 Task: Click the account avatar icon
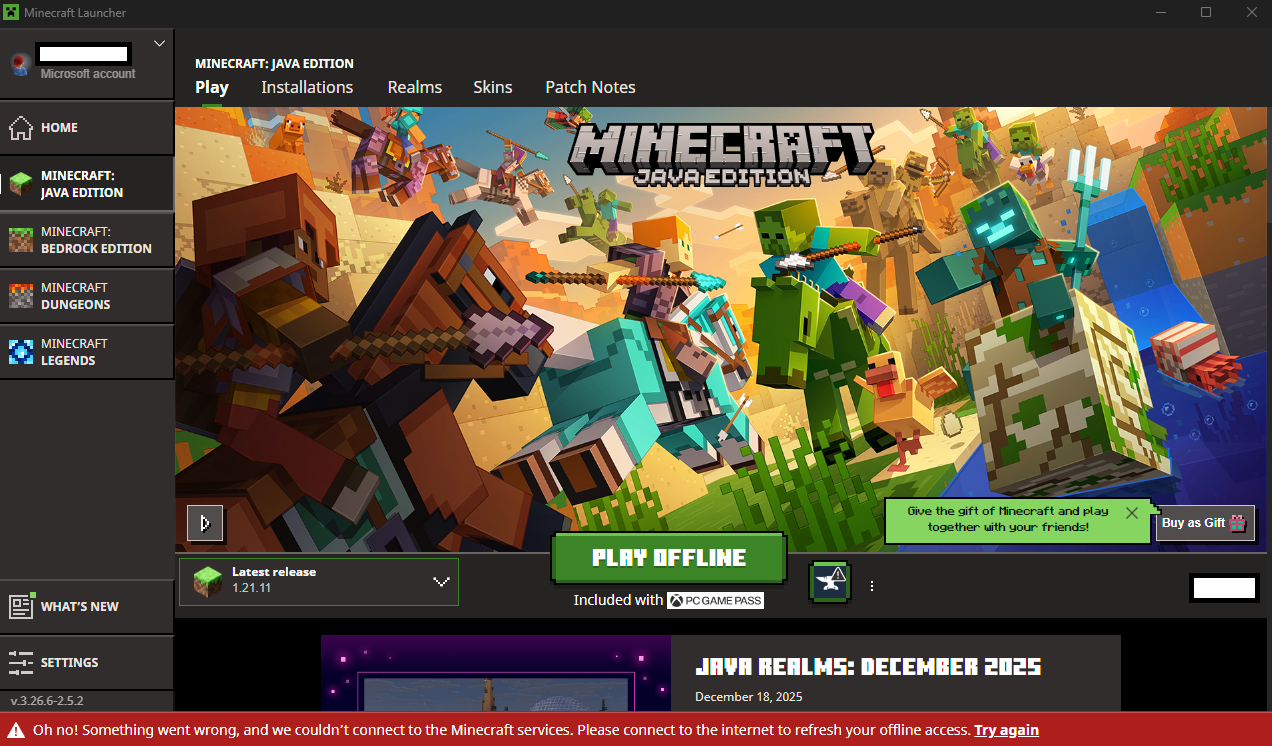pyautogui.click(x=20, y=65)
